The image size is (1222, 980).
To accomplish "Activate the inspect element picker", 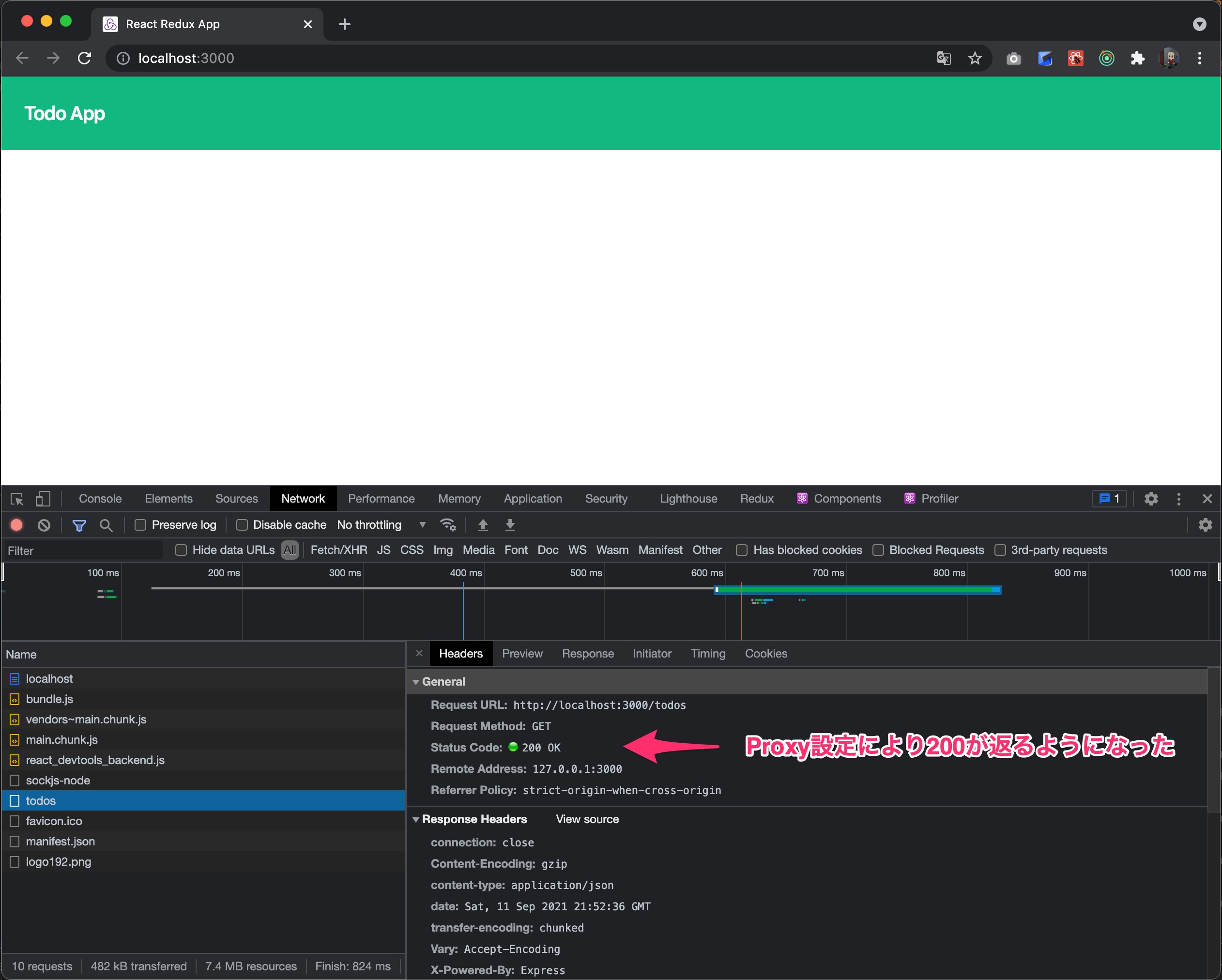I will pyautogui.click(x=17, y=499).
